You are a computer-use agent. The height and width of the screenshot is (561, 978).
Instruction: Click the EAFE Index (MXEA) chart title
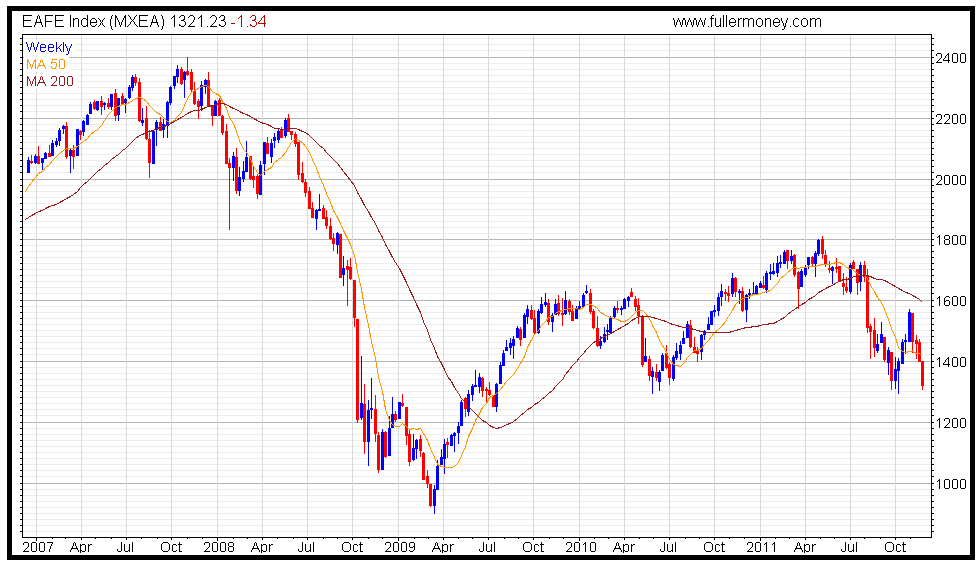tap(94, 22)
